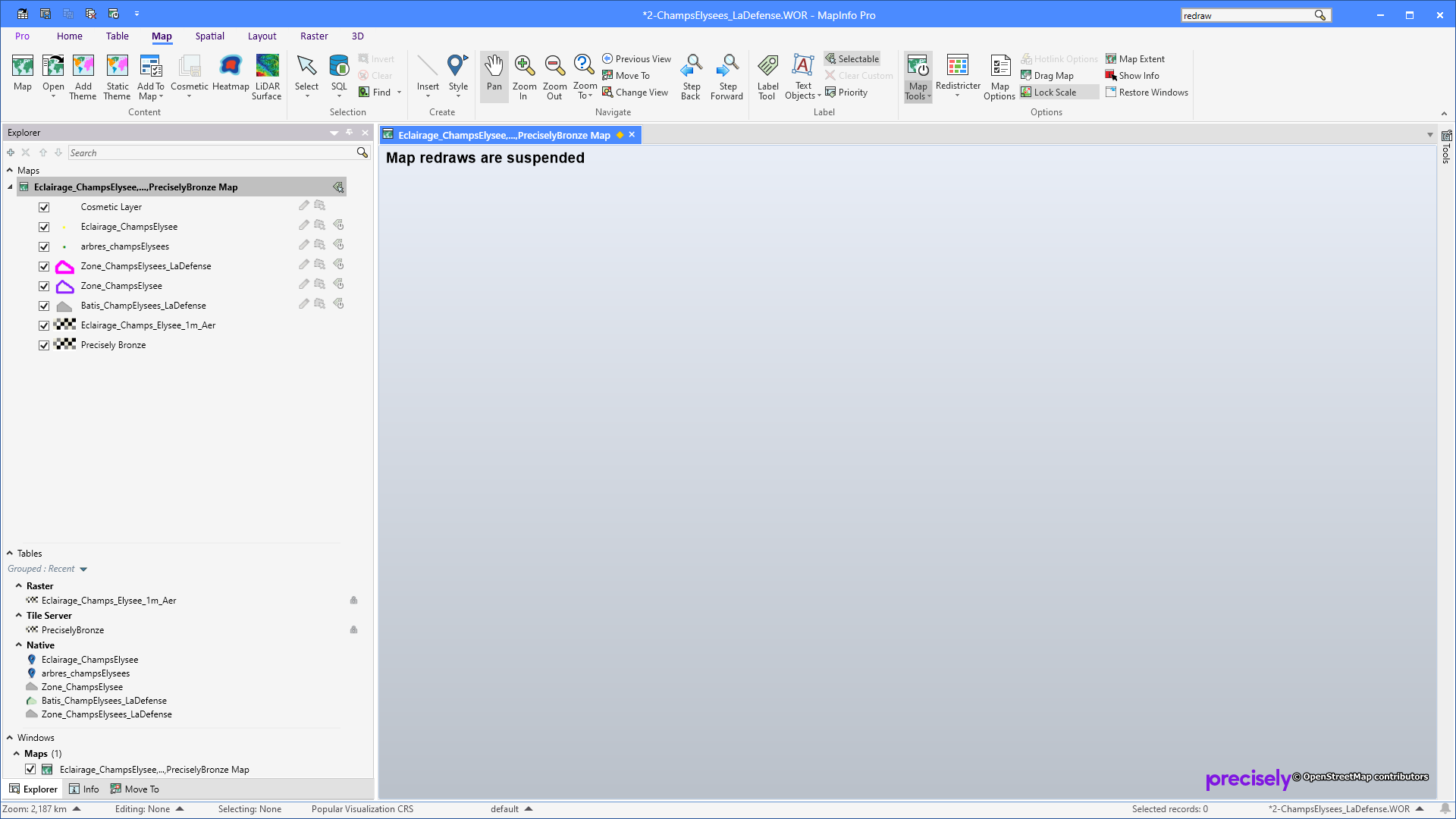Select the Batis_ChampElysees_LaDefense native table

pos(104,701)
